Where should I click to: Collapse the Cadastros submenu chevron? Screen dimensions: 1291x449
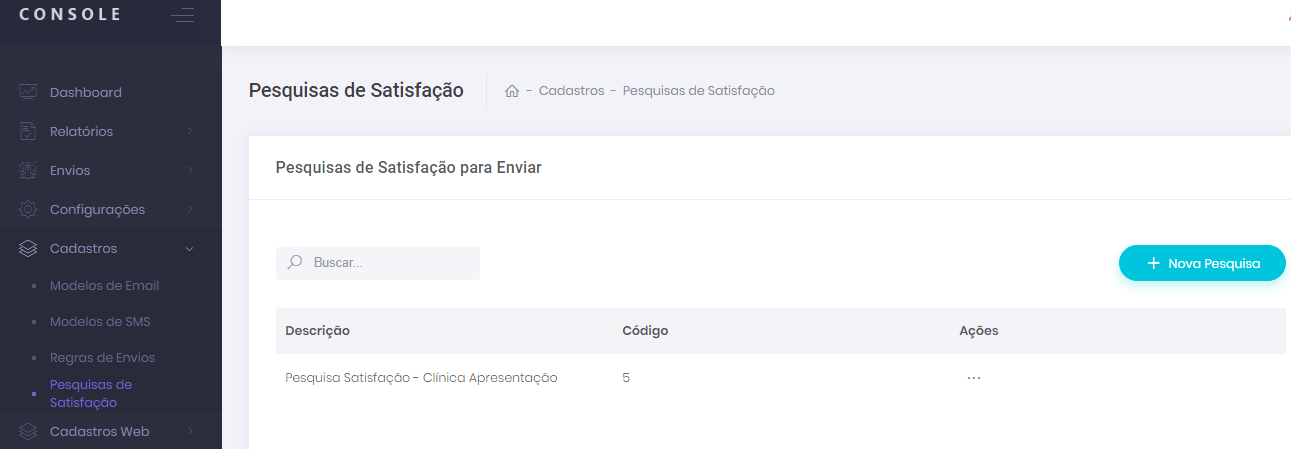click(190, 249)
